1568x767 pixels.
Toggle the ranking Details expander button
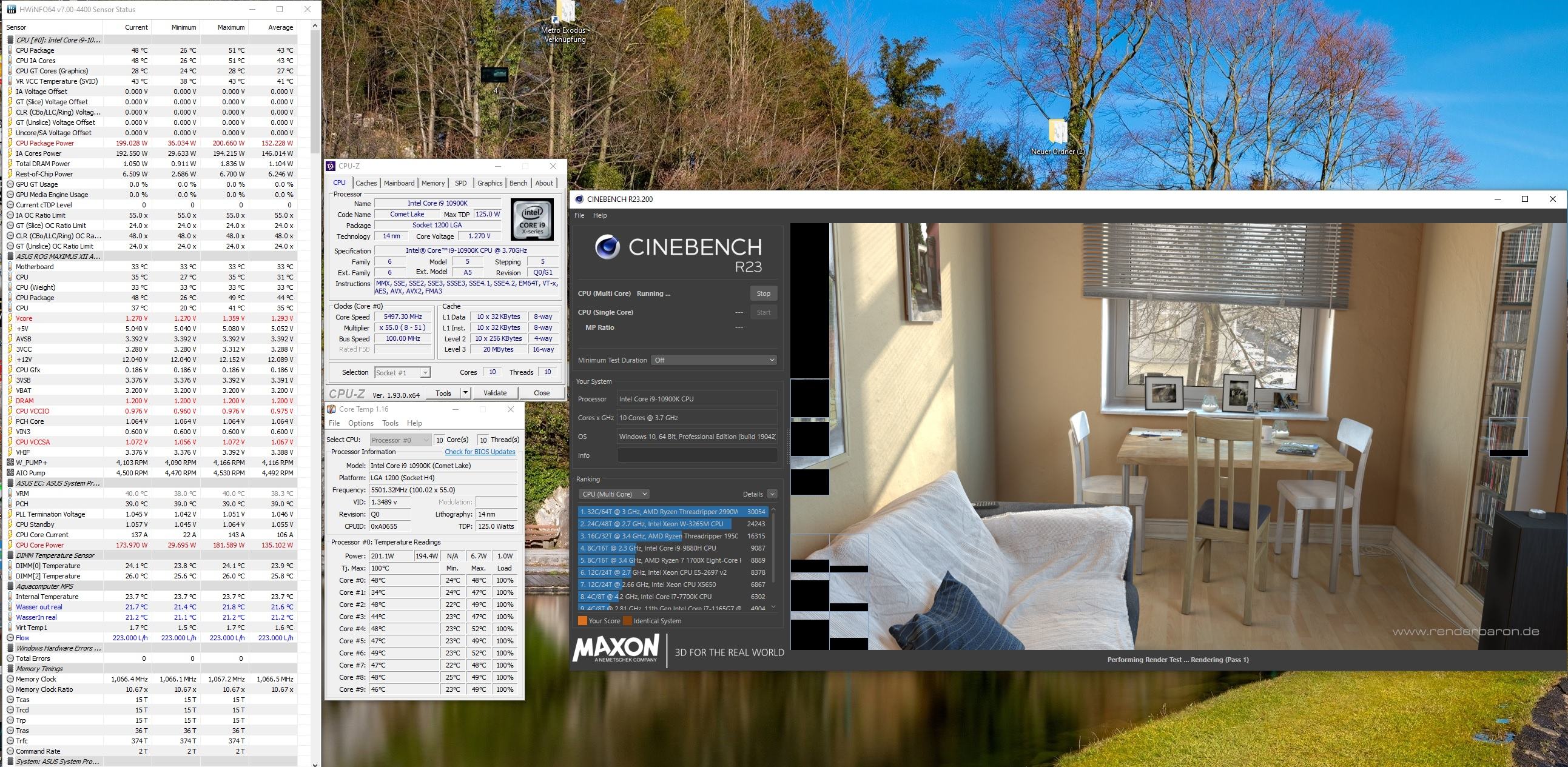(772, 494)
